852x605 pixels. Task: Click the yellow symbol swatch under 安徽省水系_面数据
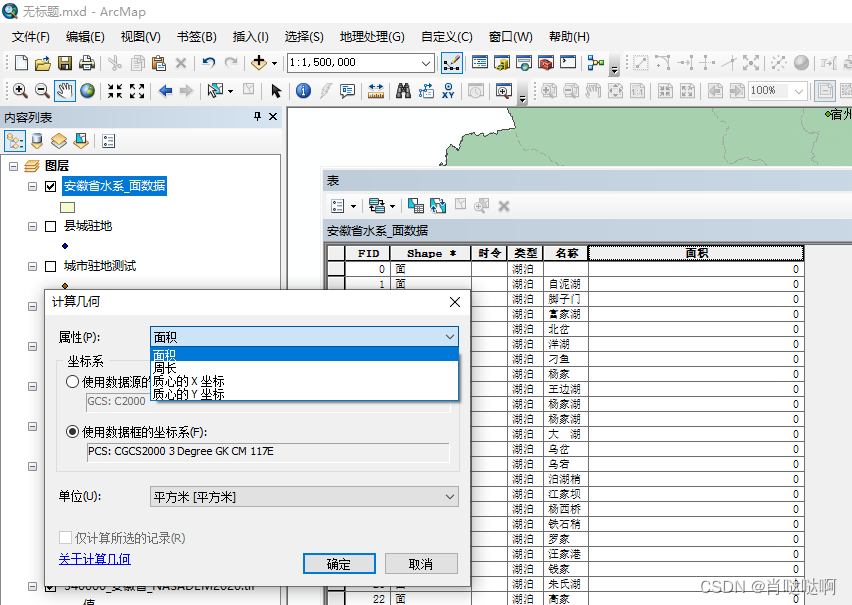(x=67, y=207)
